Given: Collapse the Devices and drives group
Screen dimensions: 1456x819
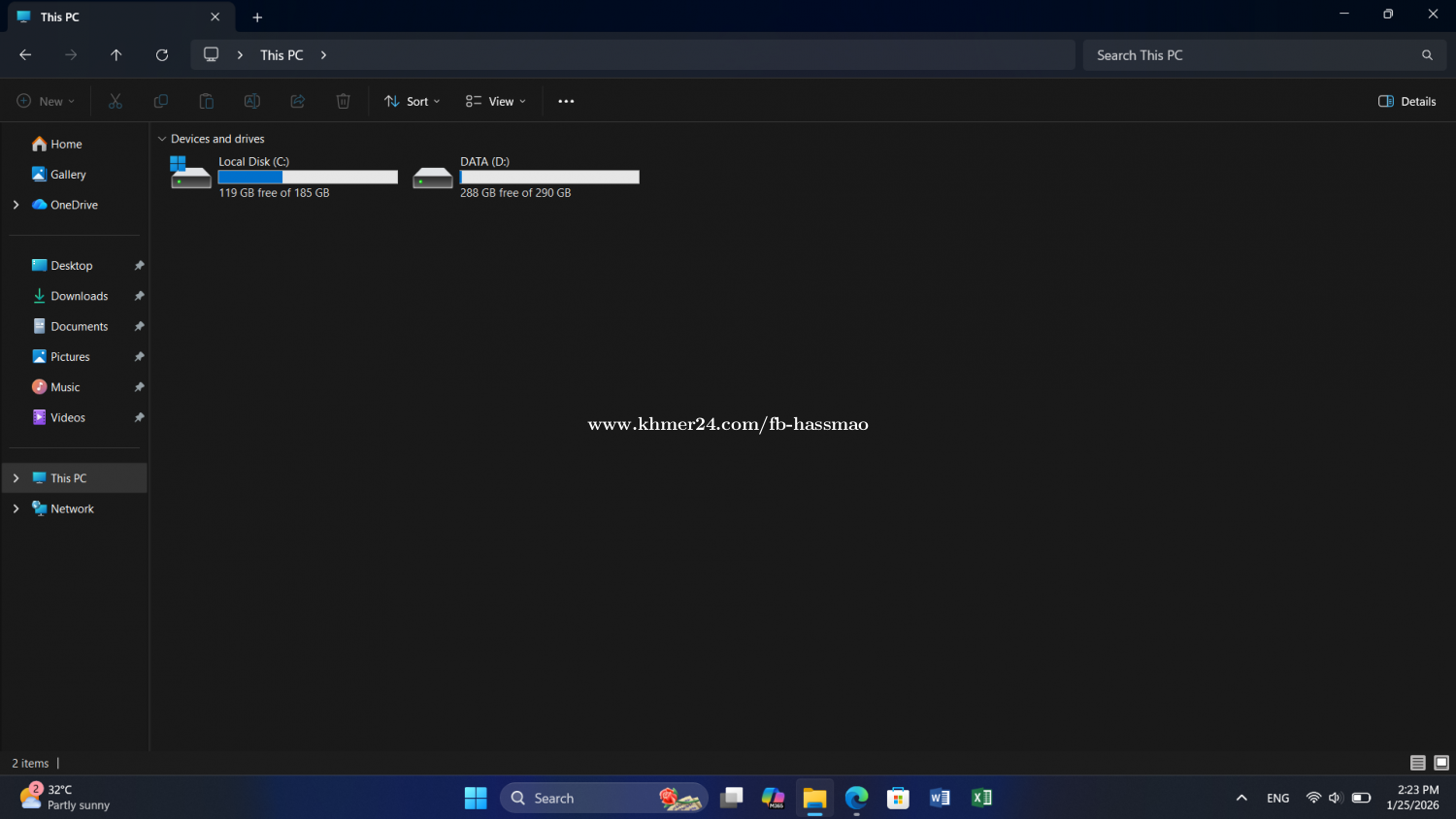Looking at the screenshot, I should pos(162,139).
